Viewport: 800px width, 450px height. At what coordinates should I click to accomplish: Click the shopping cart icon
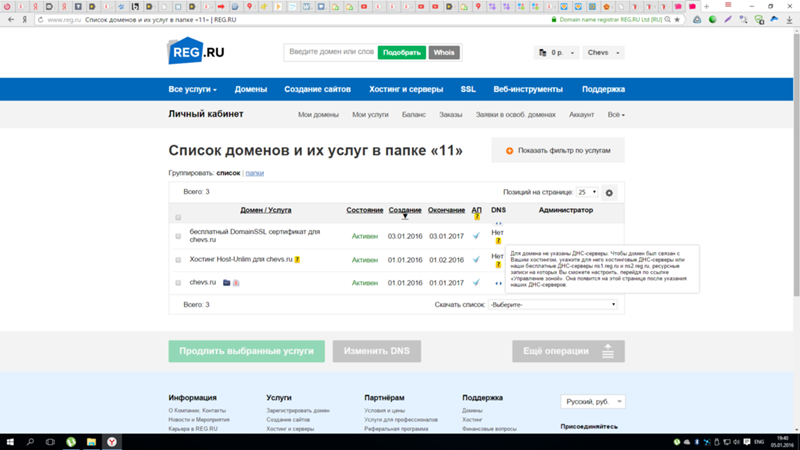point(542,53)
